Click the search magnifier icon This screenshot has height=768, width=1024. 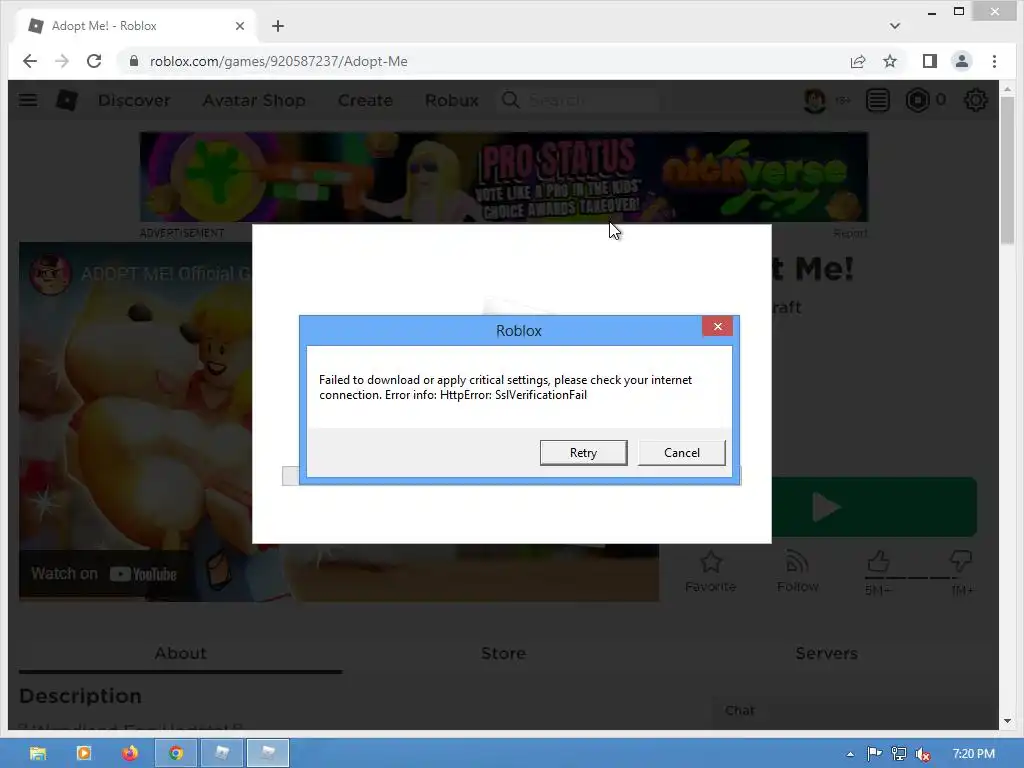point(511,101)
